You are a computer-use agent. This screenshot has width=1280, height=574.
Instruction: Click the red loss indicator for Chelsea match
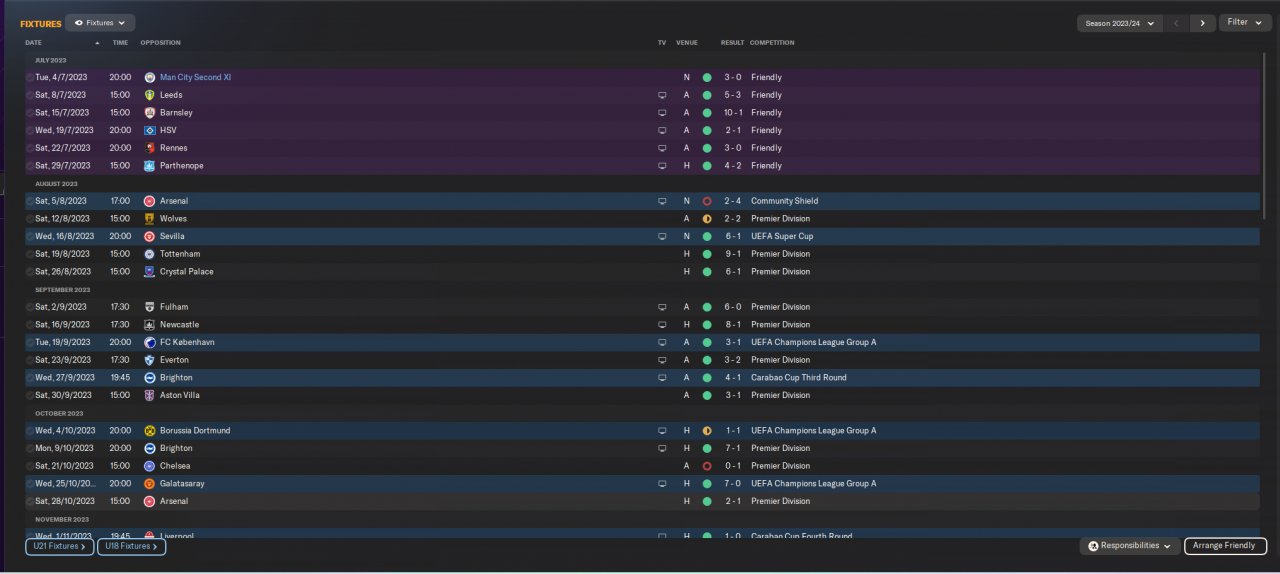pos(707,466)
